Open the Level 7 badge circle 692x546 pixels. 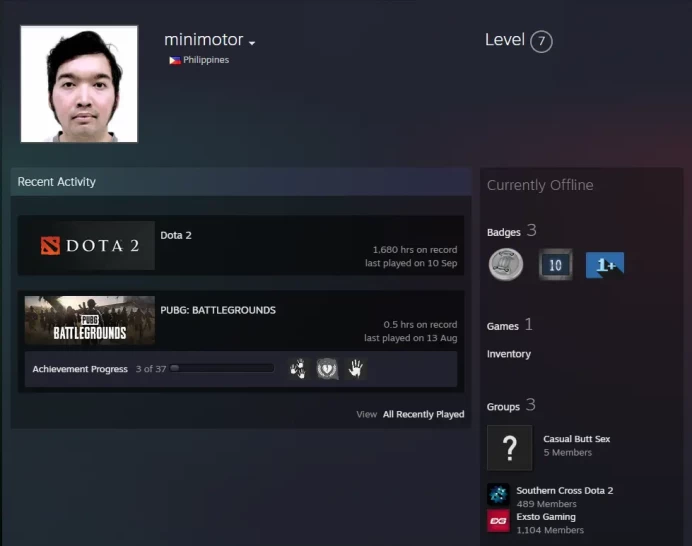coord(541,41)
